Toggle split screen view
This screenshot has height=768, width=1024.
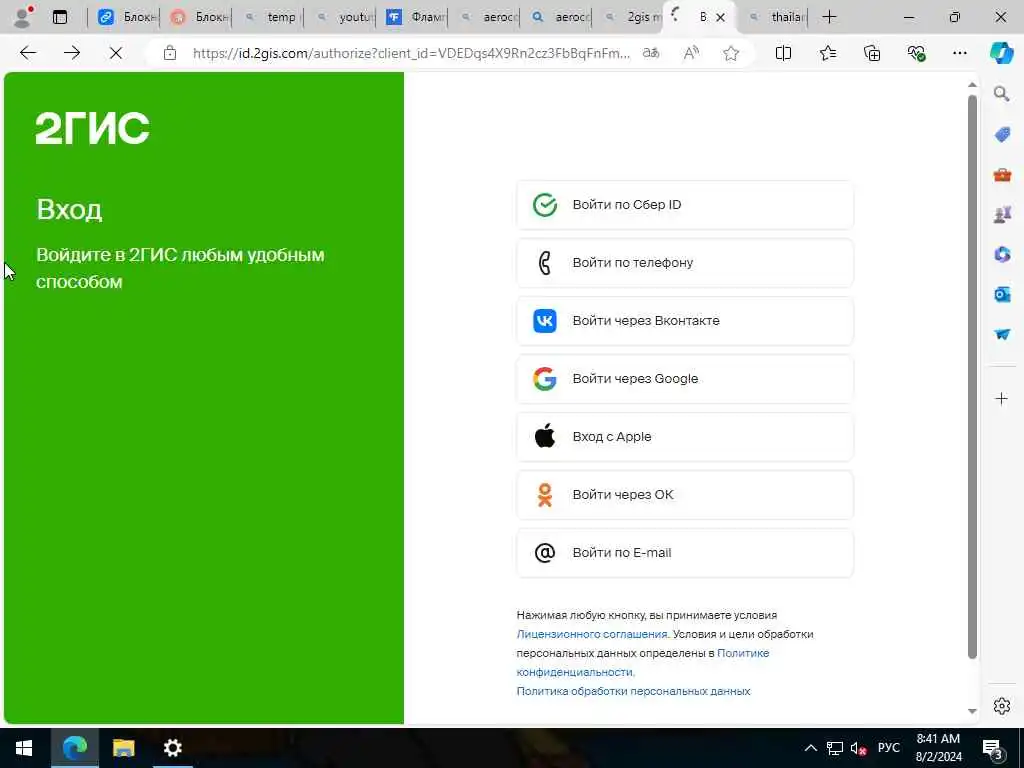point(783,53)
